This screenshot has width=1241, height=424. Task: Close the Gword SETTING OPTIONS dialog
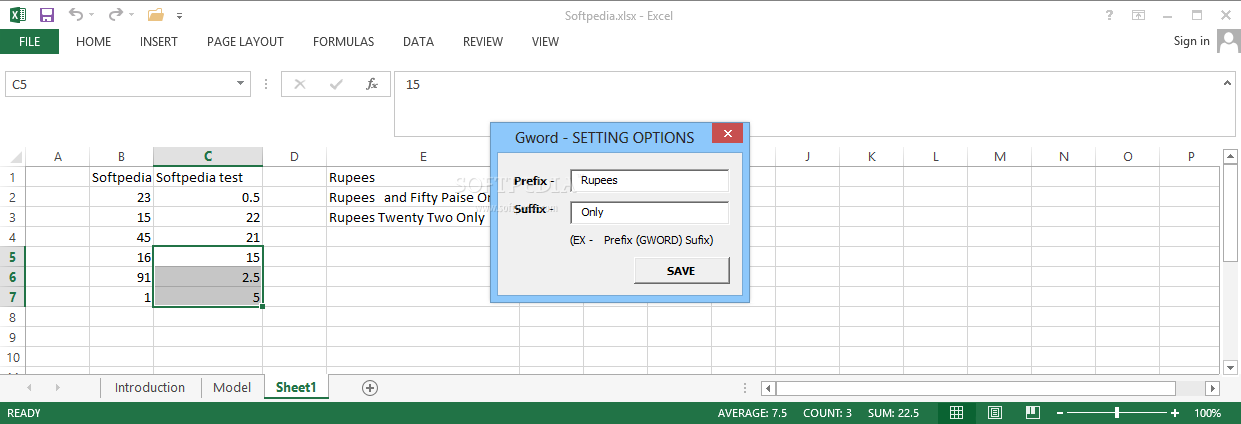point(727,134)
